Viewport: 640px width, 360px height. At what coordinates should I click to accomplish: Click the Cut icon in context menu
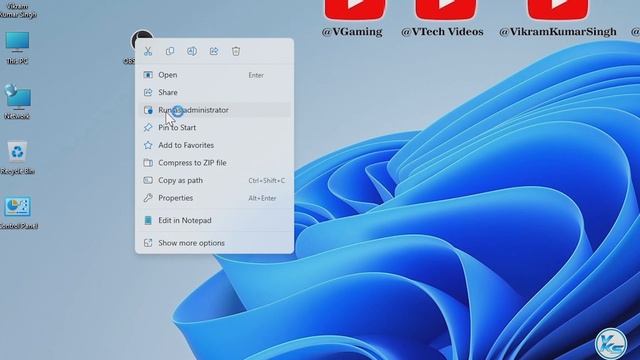click(x=148, y=51)
